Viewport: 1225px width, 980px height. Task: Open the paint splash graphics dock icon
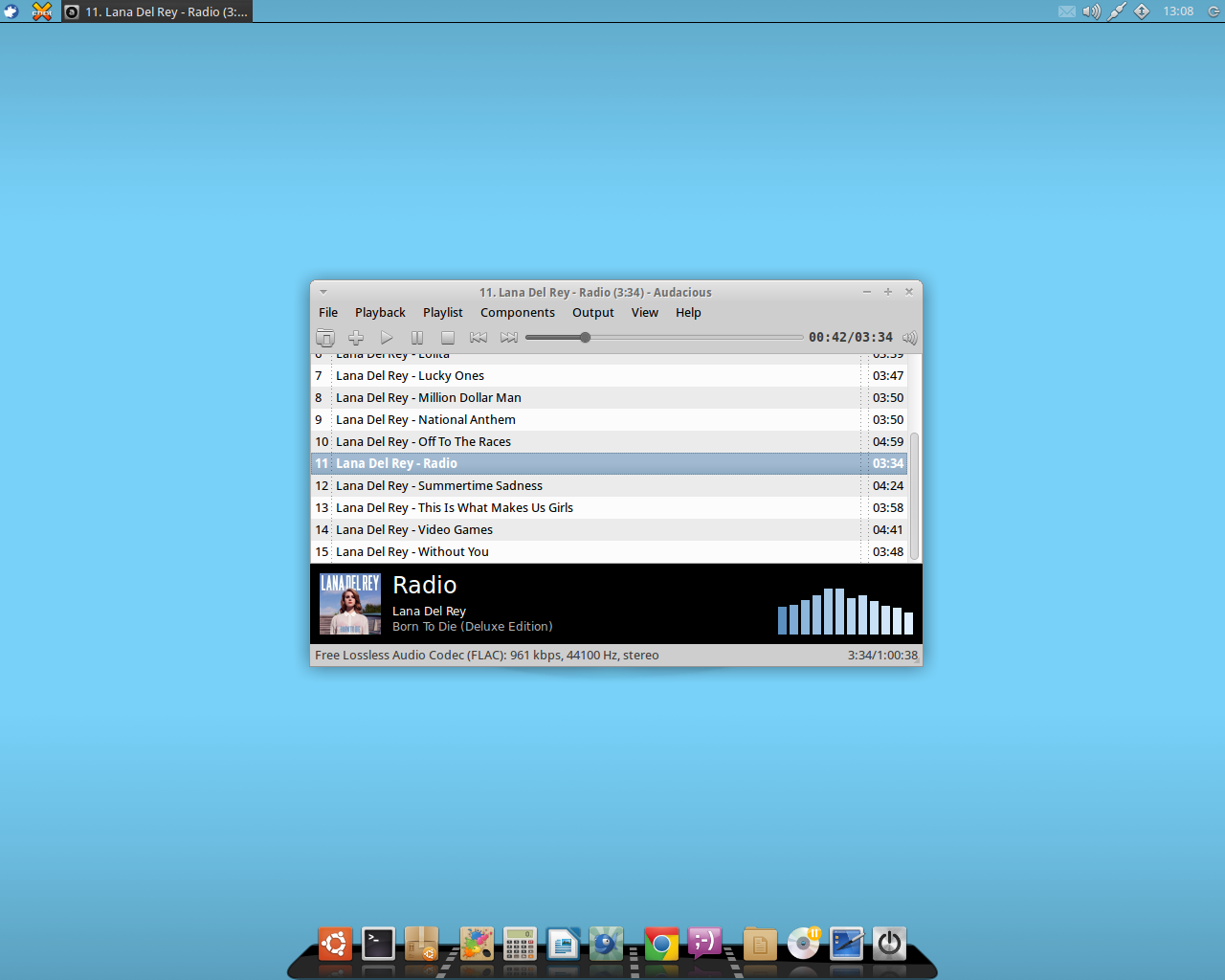pyautogui.click(x=477, y=945)
